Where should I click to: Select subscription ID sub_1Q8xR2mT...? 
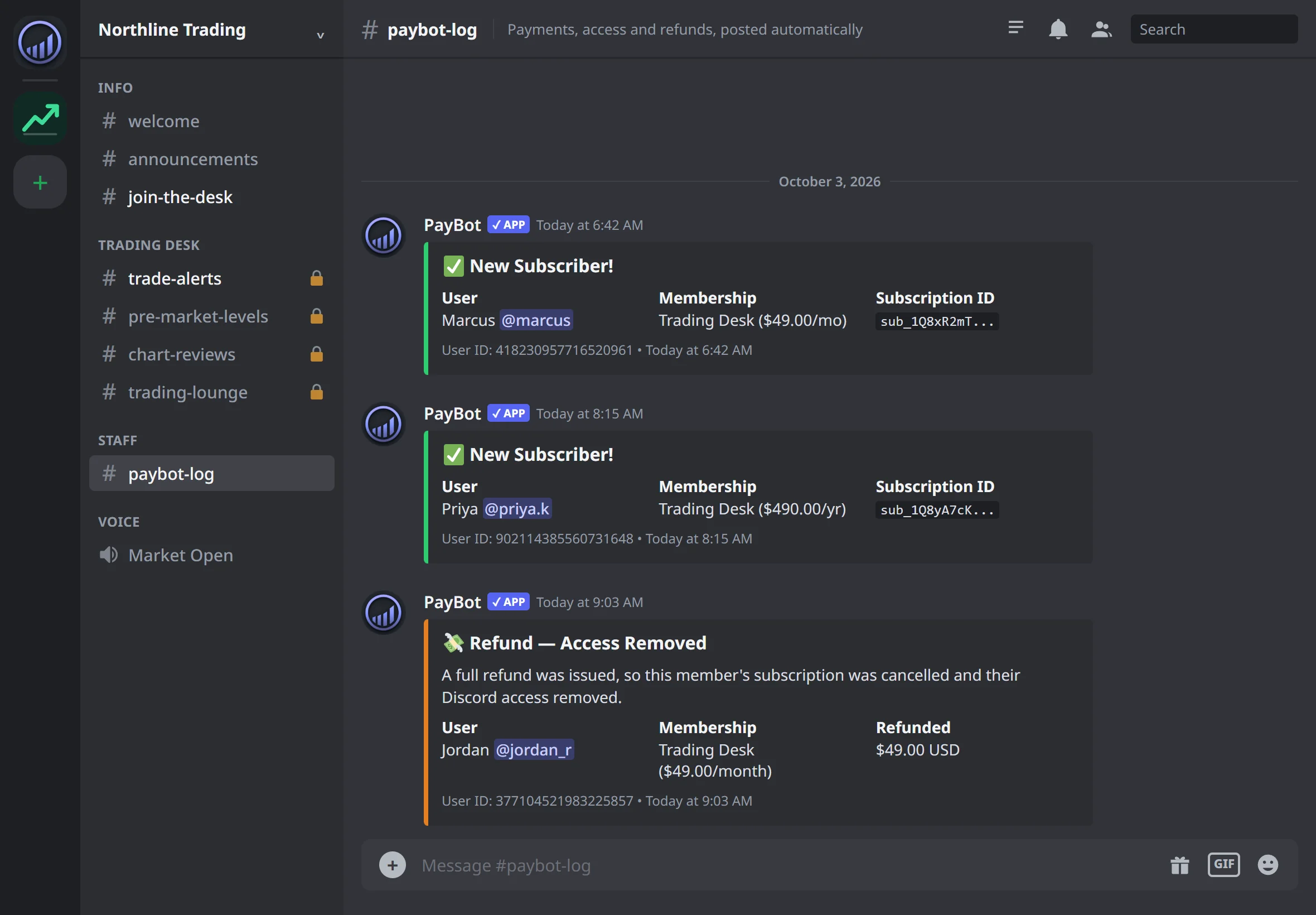[x=937, y=321]
